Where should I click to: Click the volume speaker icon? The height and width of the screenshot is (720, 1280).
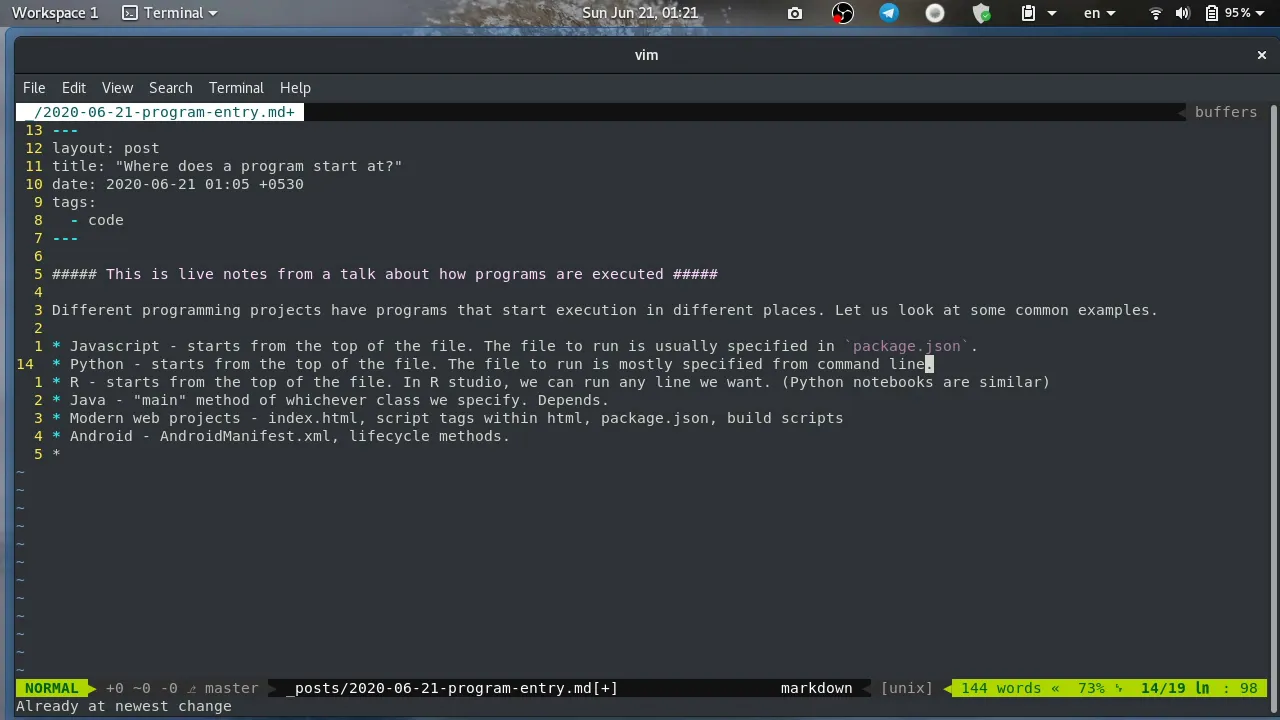[1183, 13]
